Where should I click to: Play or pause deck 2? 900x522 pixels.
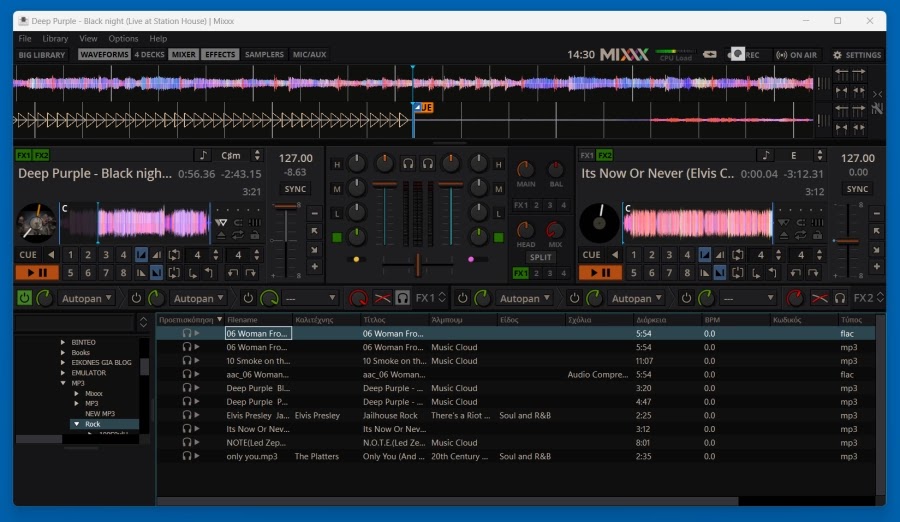600,273
